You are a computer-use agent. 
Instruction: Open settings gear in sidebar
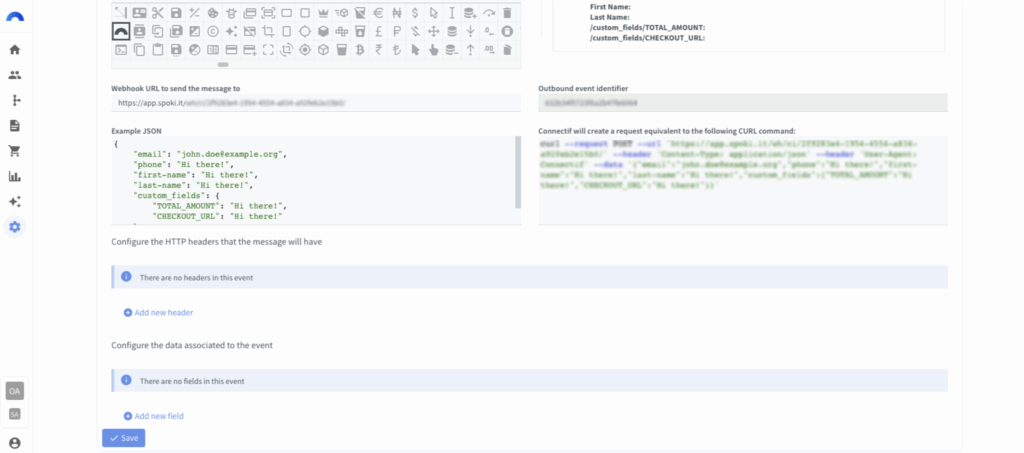pyautogui.click(x=15, y=227)
